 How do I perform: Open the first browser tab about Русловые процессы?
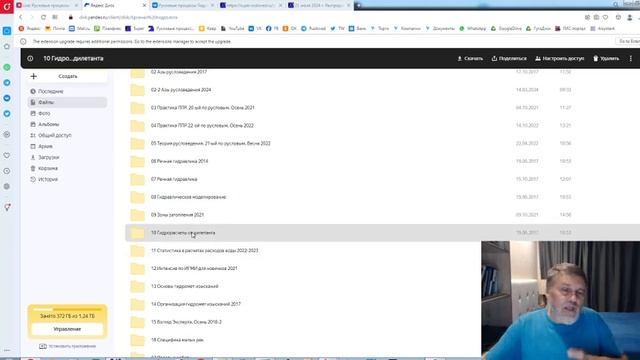pyautogui.click(x=47, y=5)
